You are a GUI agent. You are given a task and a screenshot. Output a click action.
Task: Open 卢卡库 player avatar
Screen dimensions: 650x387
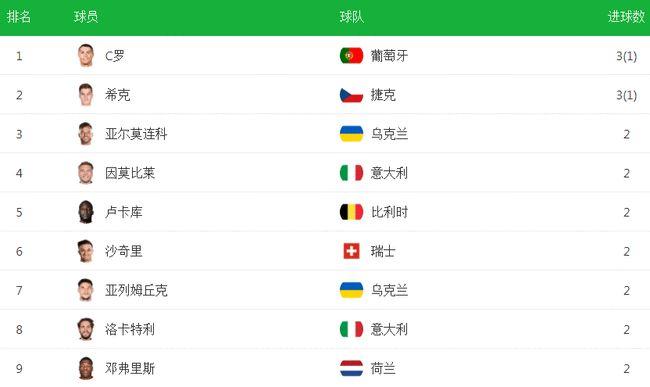pyautogui.click(x=86, y=212)
